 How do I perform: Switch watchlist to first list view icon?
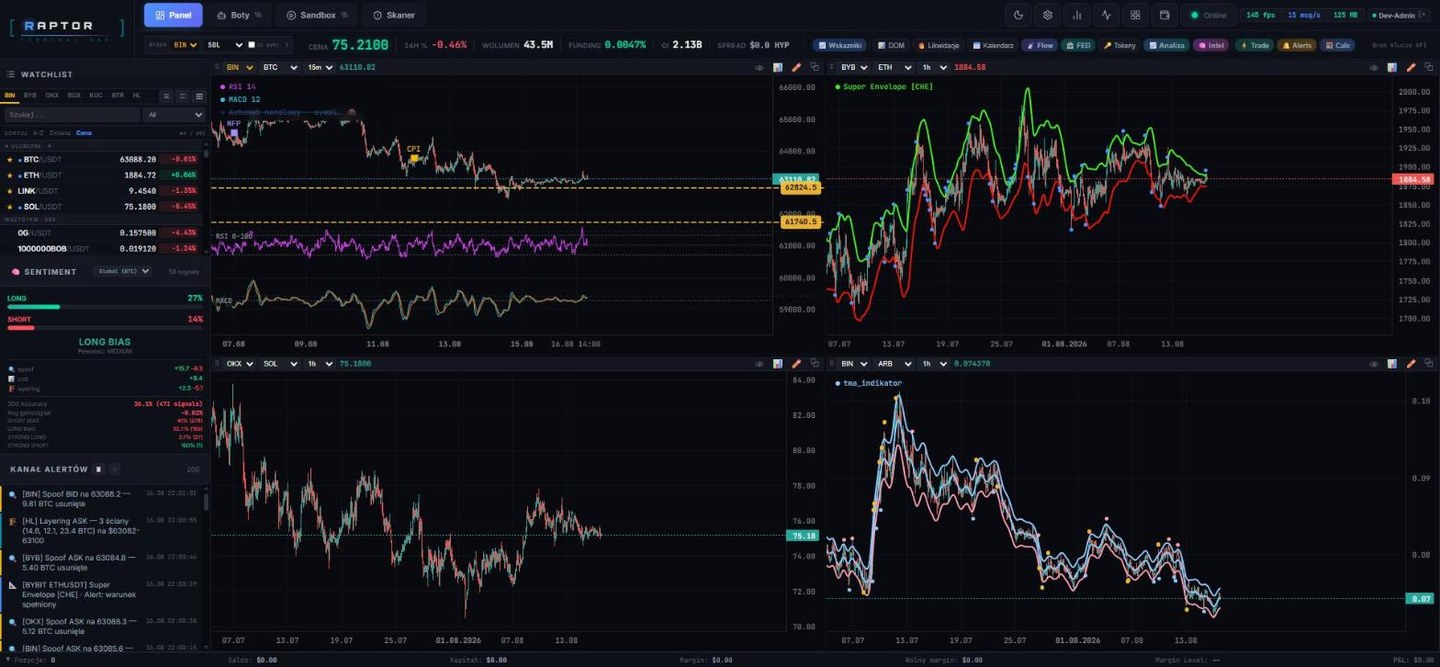167,96
